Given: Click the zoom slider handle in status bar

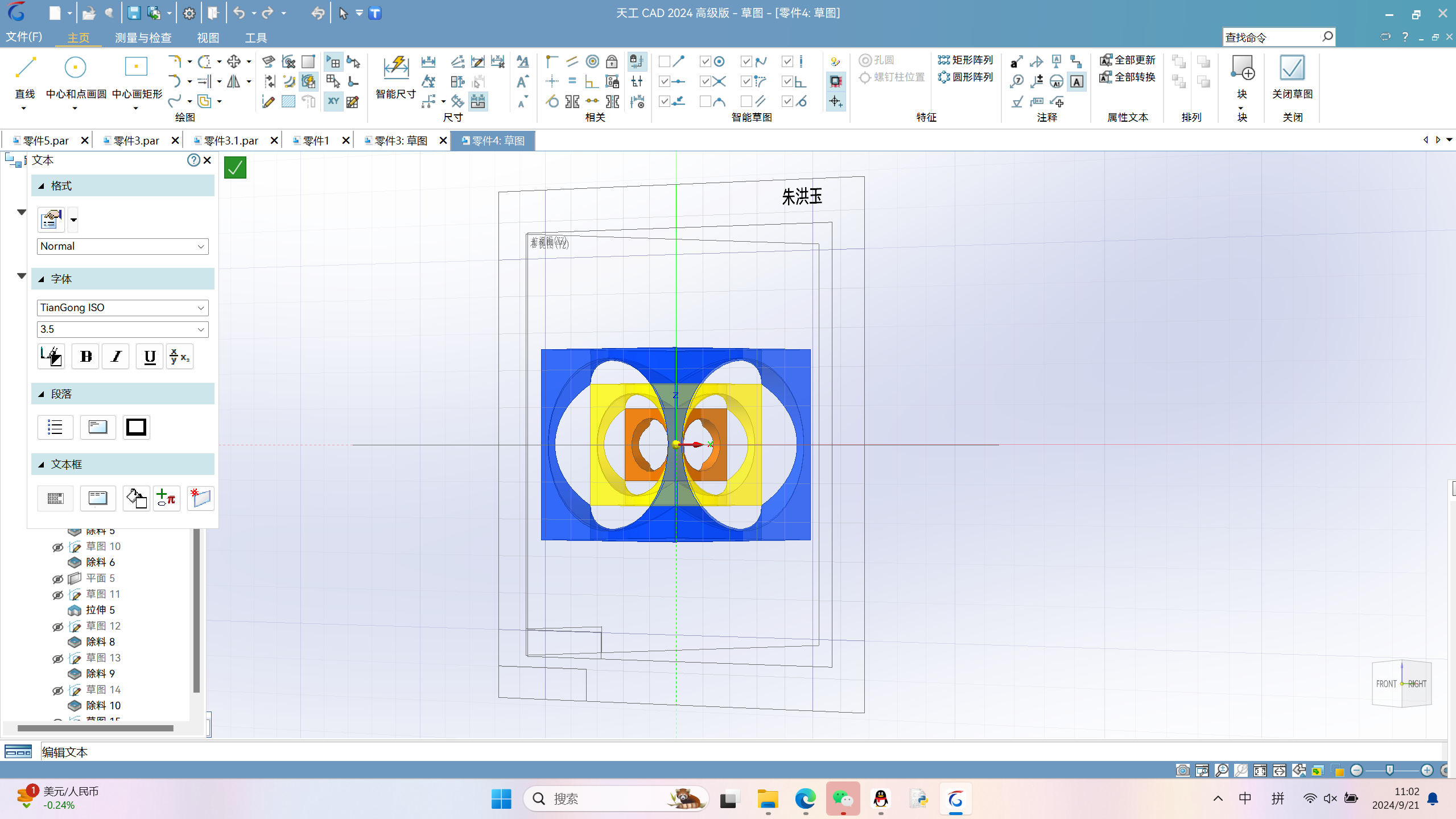Looking at the screenshot, I should click(x=1389, y=770).
